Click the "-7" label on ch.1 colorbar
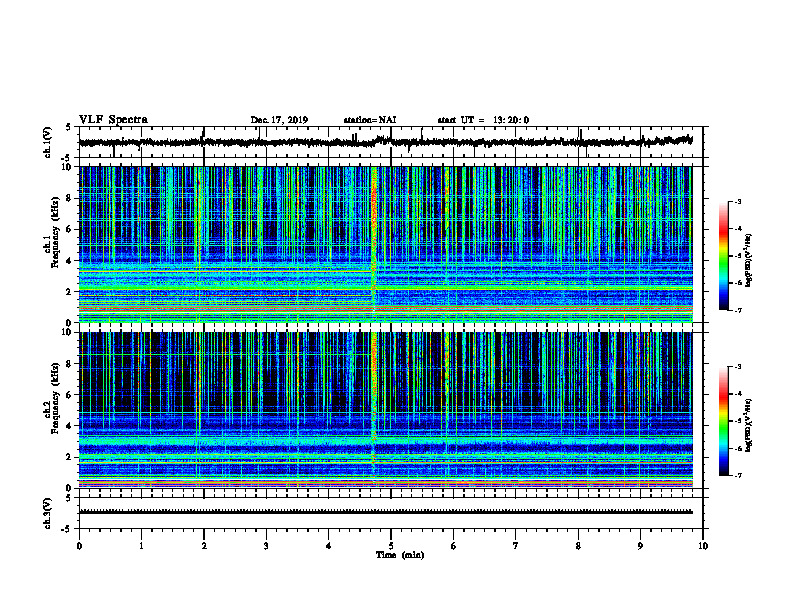 (x=738, y=310)
